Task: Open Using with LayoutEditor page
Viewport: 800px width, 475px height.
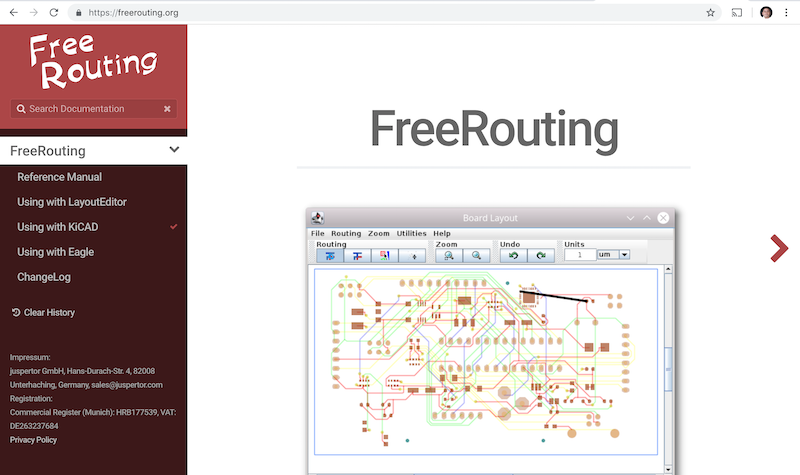Action: [x=72, y=202]
